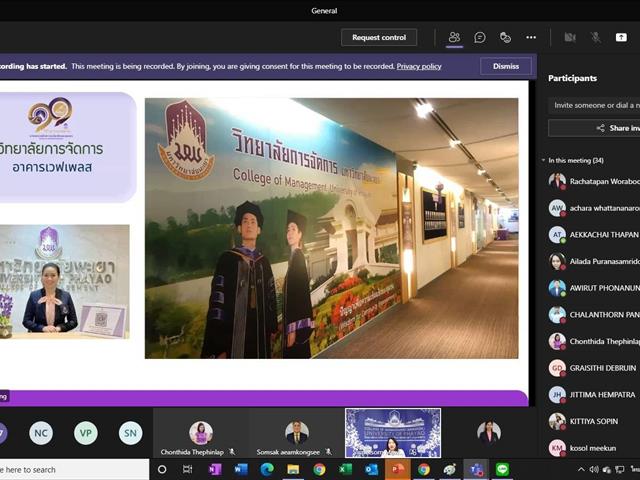Screen dimensions: 640x480
Task: Open Cortana circle icon on taskbar
Action: tap(162, 470)
